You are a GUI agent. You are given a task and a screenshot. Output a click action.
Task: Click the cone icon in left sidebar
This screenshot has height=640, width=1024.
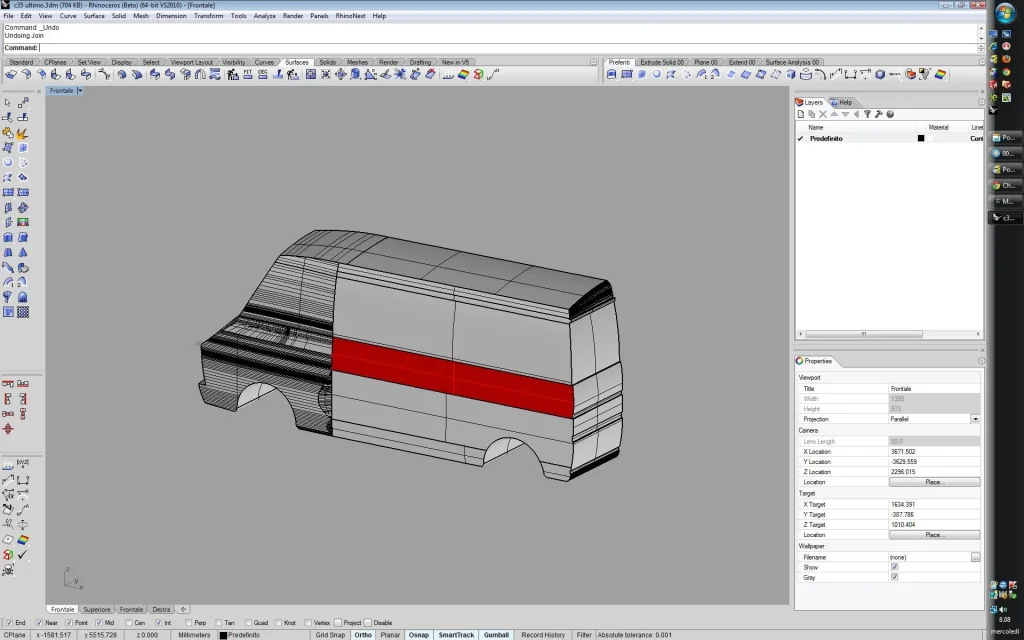tap(23, 252)
